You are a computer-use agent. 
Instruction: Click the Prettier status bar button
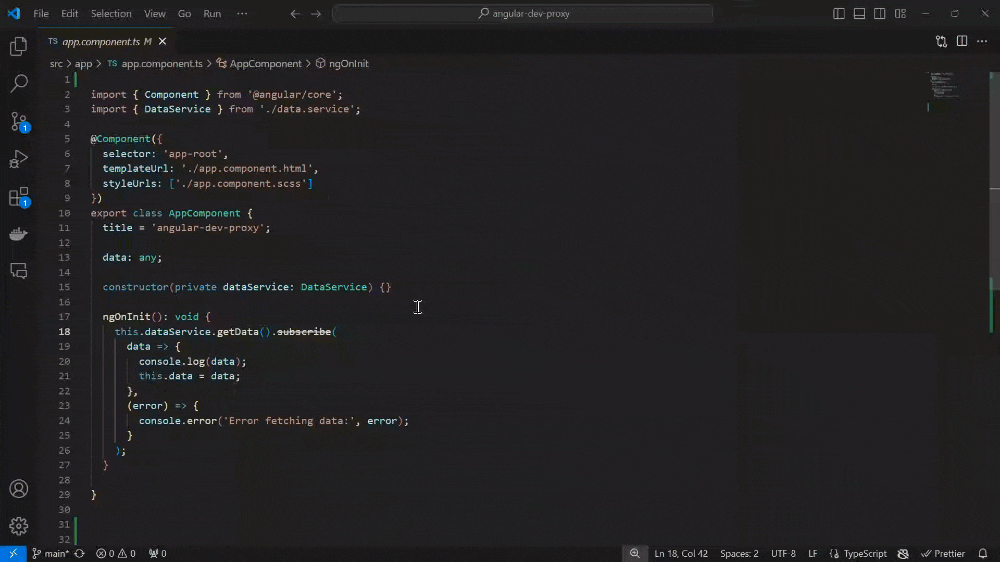(943, 553)
